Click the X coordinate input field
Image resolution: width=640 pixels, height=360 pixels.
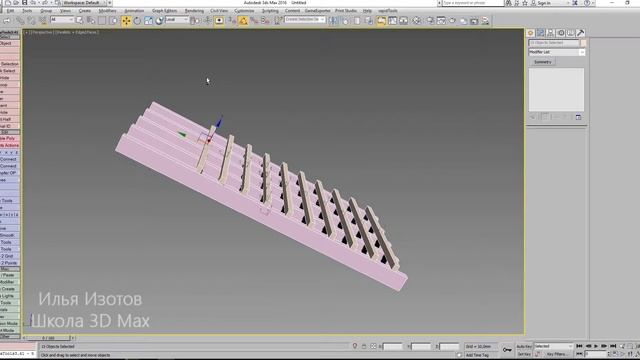[393, 347]
